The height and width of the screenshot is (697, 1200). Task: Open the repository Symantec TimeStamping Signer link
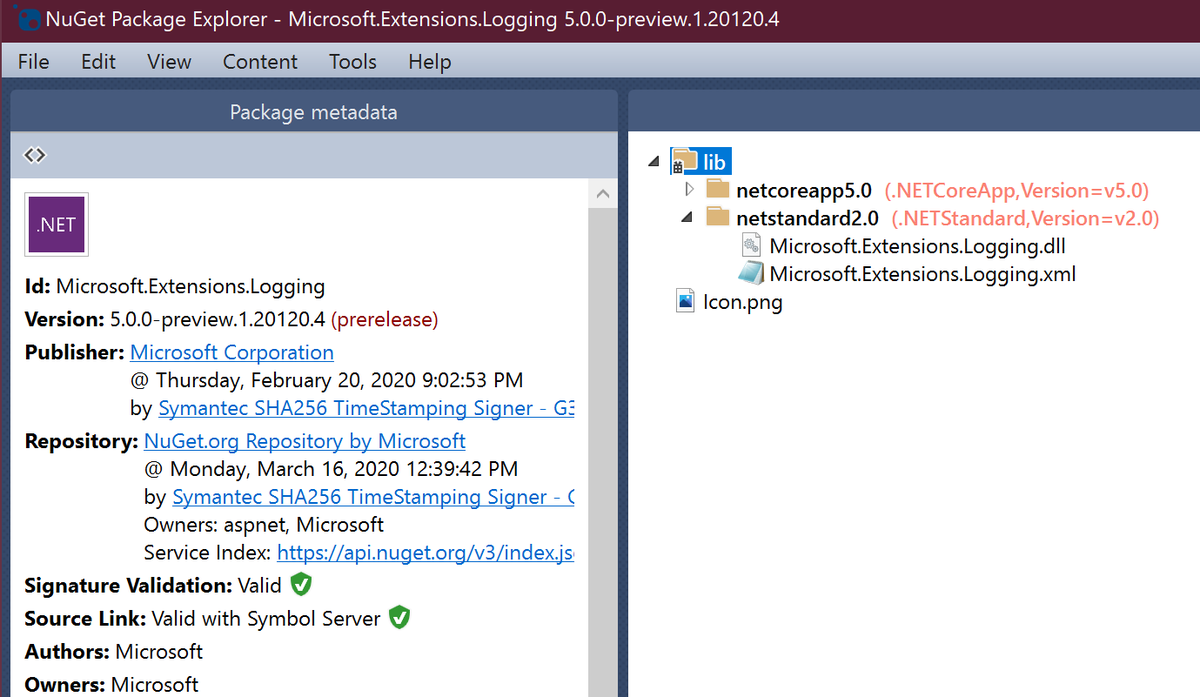pos(373,497)
